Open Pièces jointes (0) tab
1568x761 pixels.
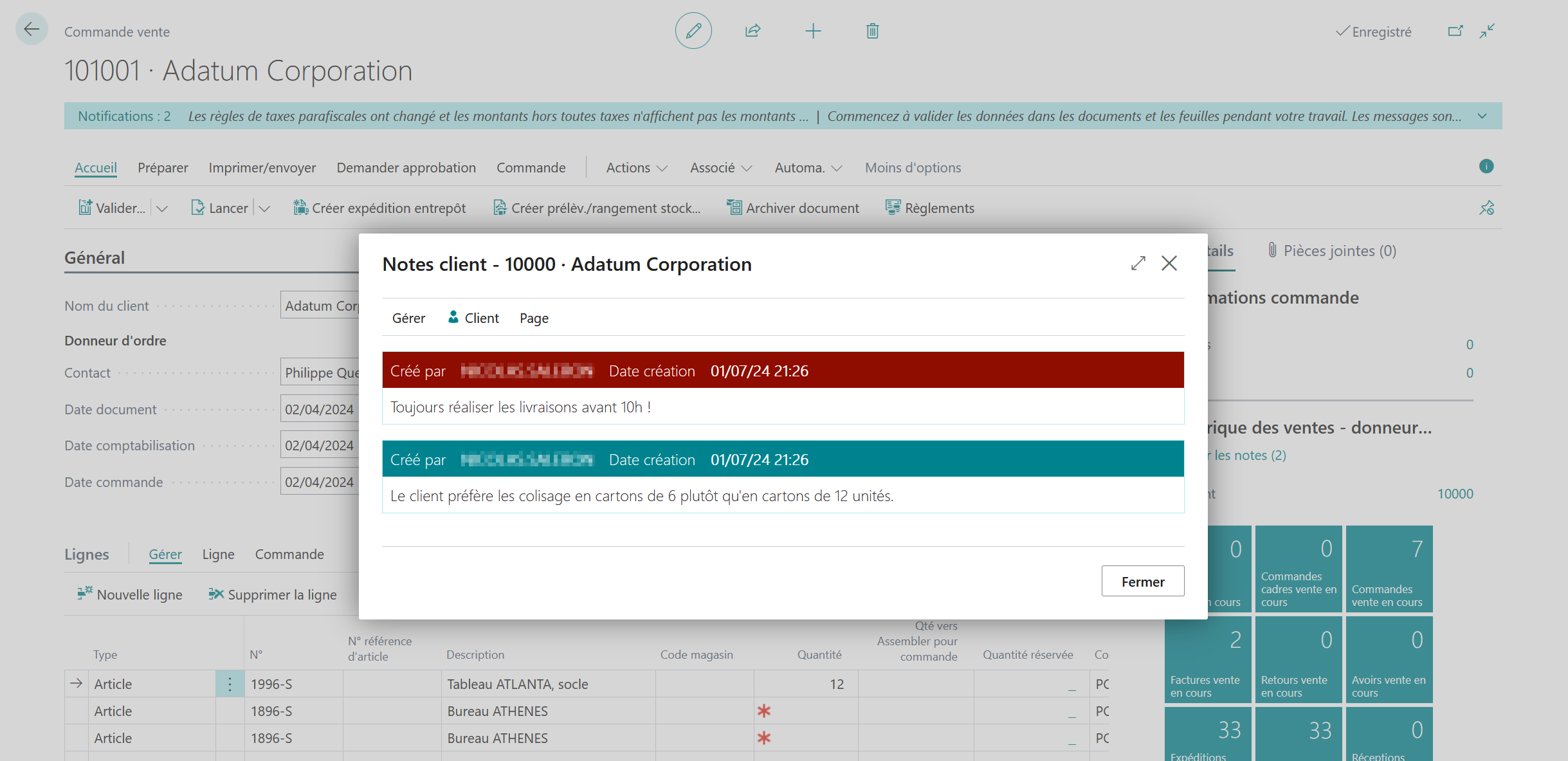click(1332, 251)
